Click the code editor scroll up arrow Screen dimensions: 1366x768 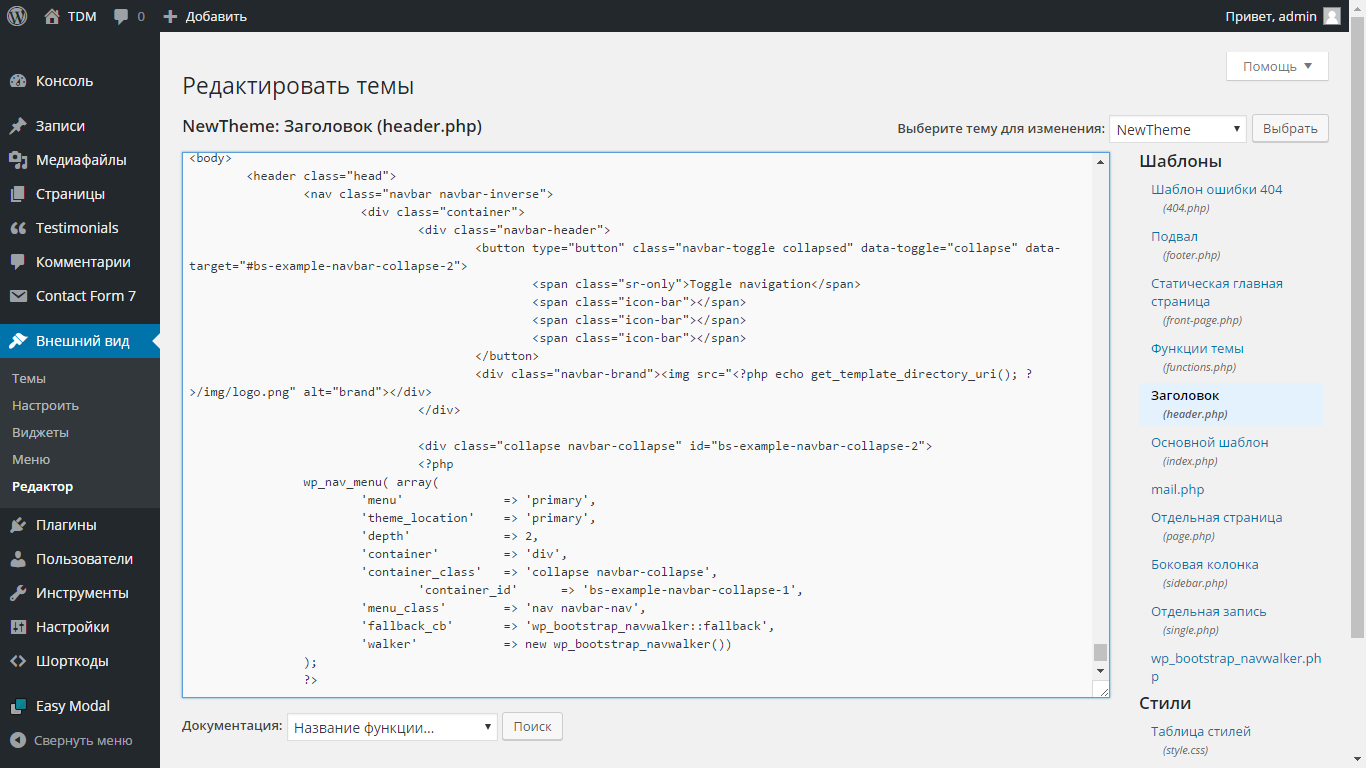coord(1100,162)
